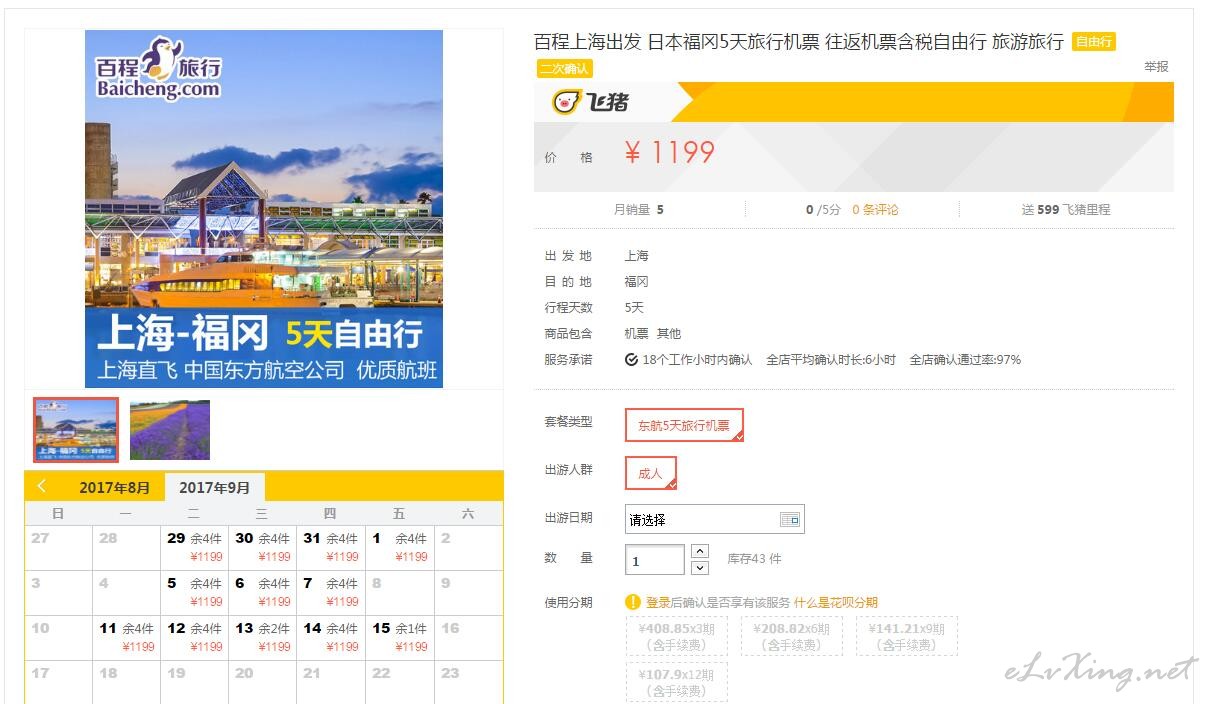Open the 0 条评论 reviews link
This screenshot has width=1209, height=704.
[875, 210]
